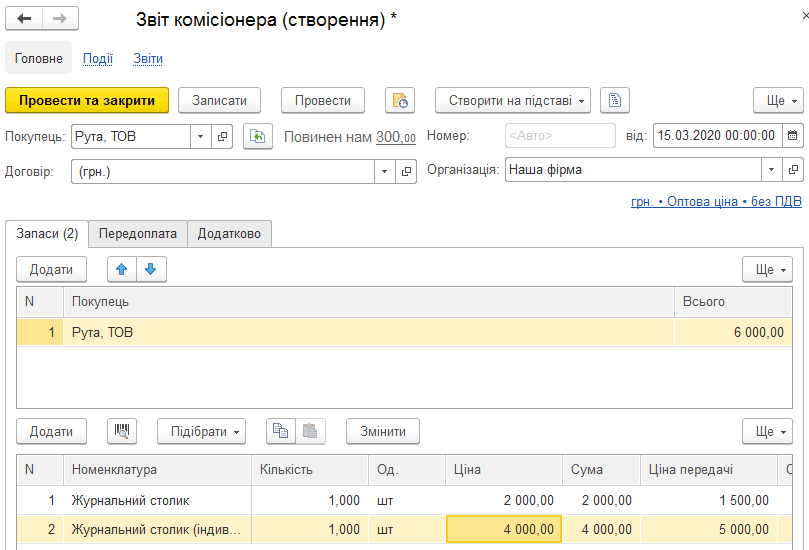Open the top Ще menu

[x=778, y=100]
